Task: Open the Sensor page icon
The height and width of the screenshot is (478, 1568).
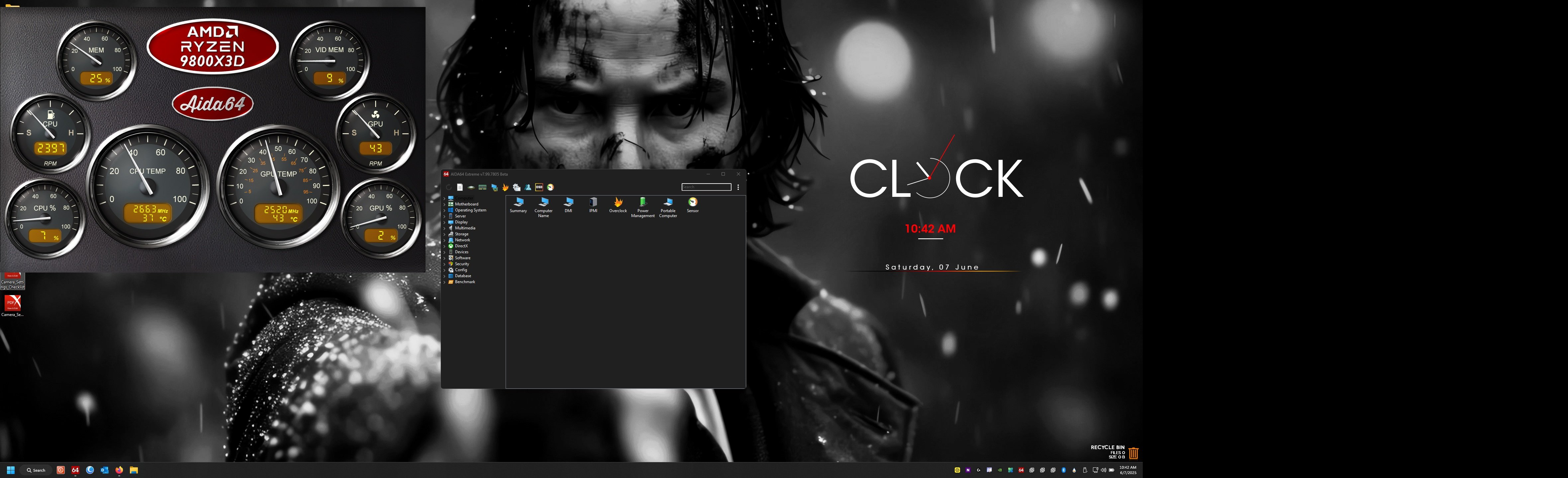Action: [693, 205]
